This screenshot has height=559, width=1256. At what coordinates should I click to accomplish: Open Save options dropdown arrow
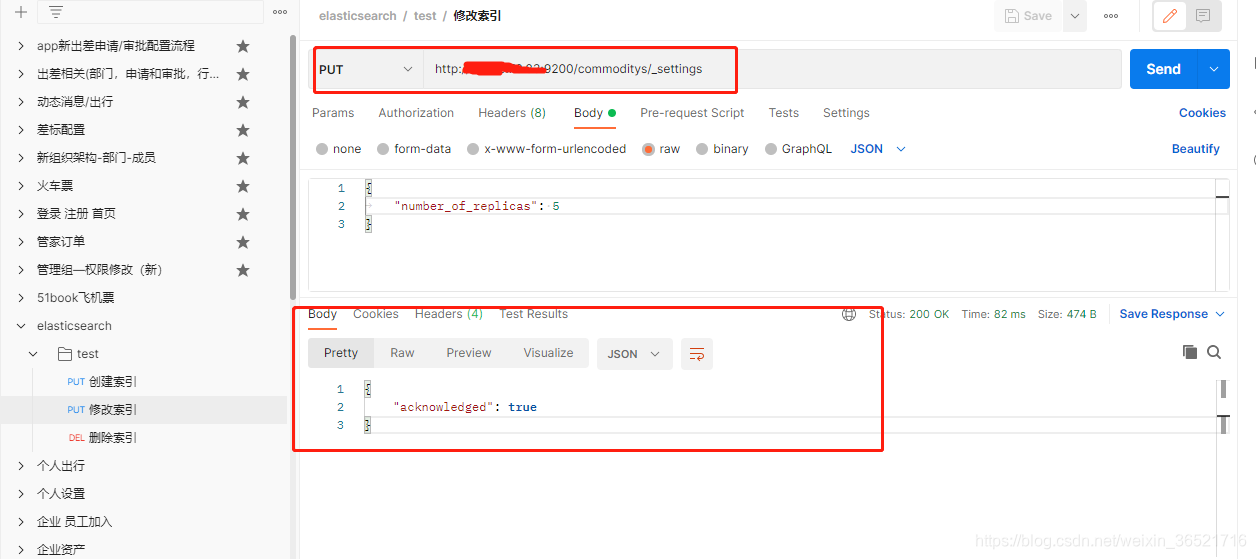(1075, 16)
